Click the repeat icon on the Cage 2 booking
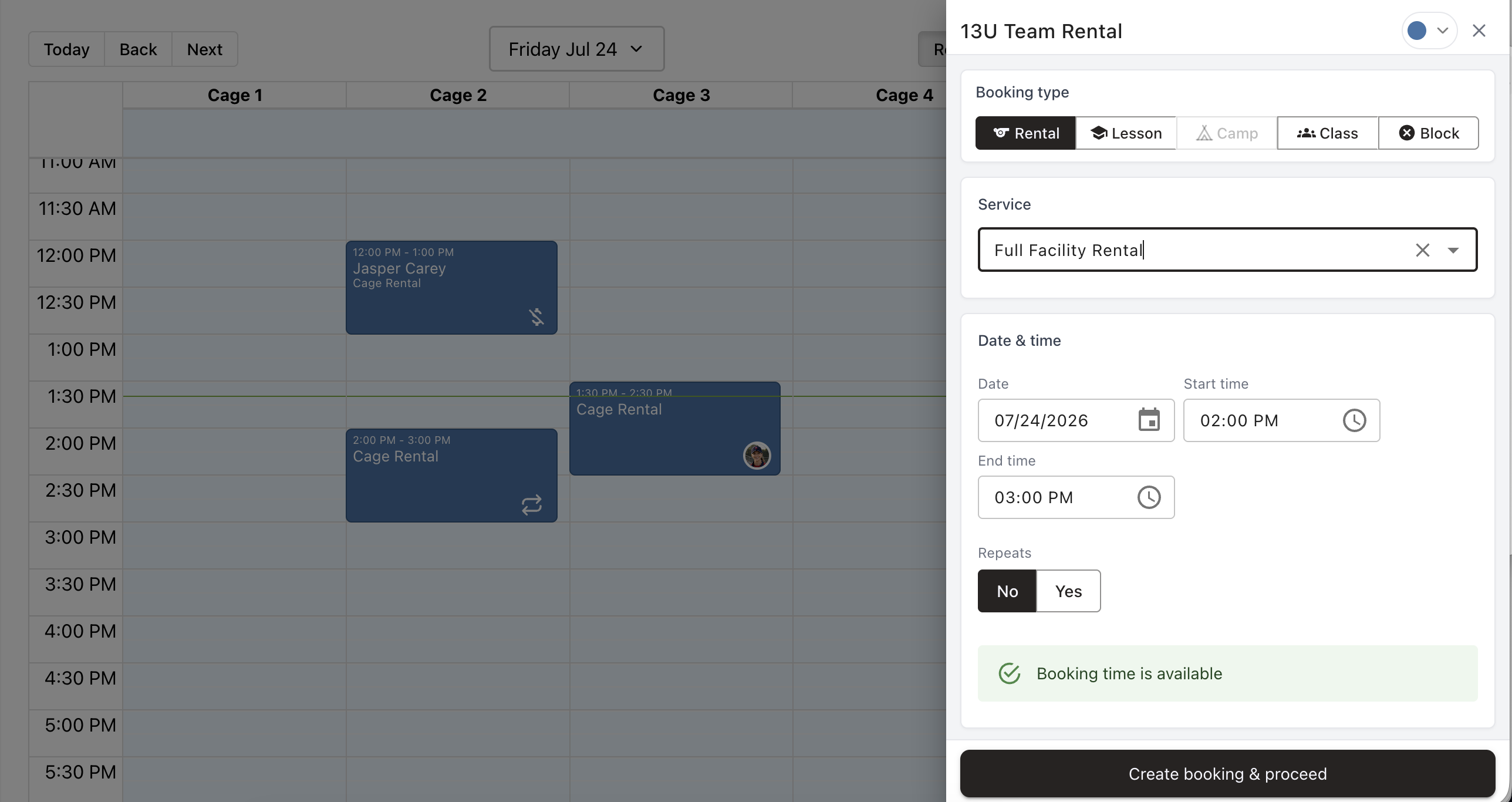This screenshot has width=1512, height=802. (x=531, y=505)
